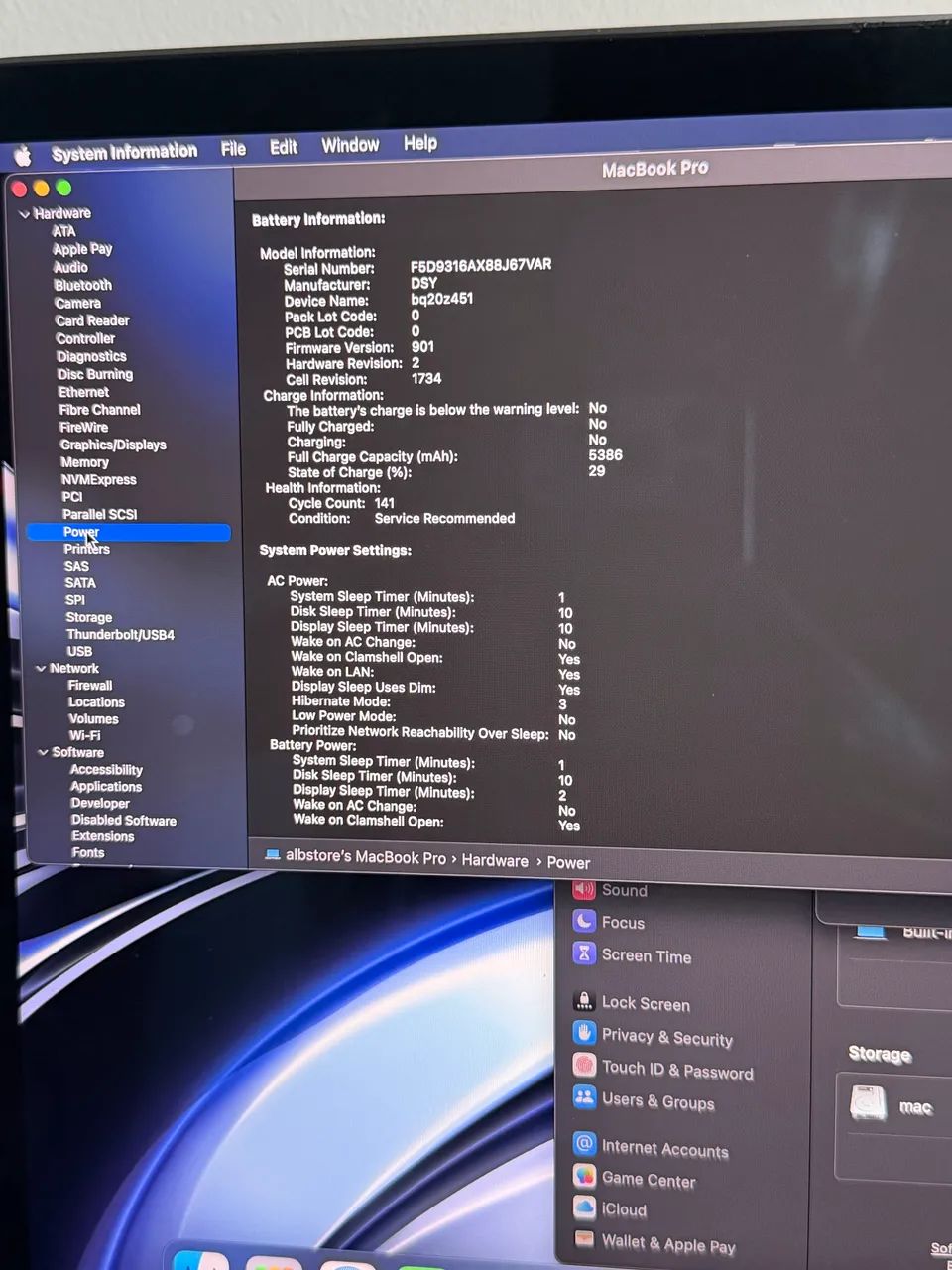Select Applications under Software

(x=106, y=787)
